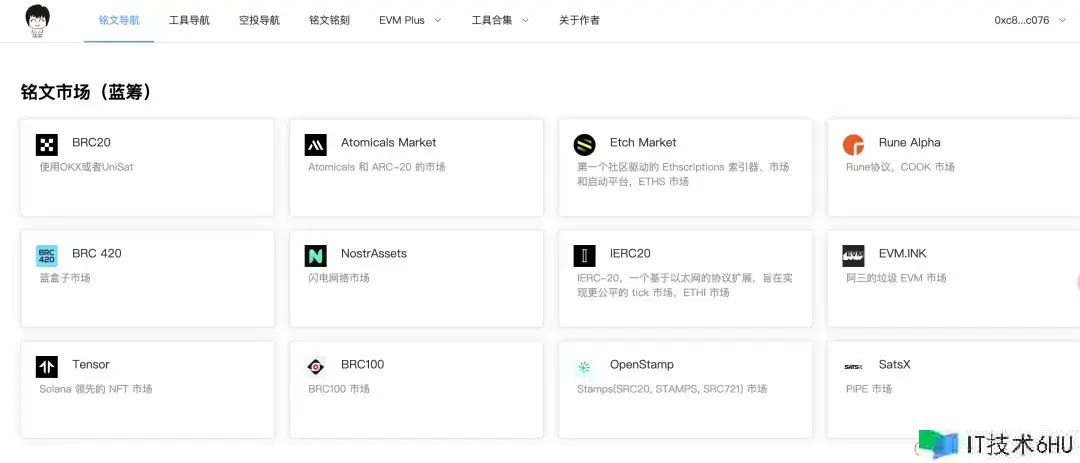Open the Atomicals Market title link
Viewport: 1080px width, 463px height.
tap(388, 143)
